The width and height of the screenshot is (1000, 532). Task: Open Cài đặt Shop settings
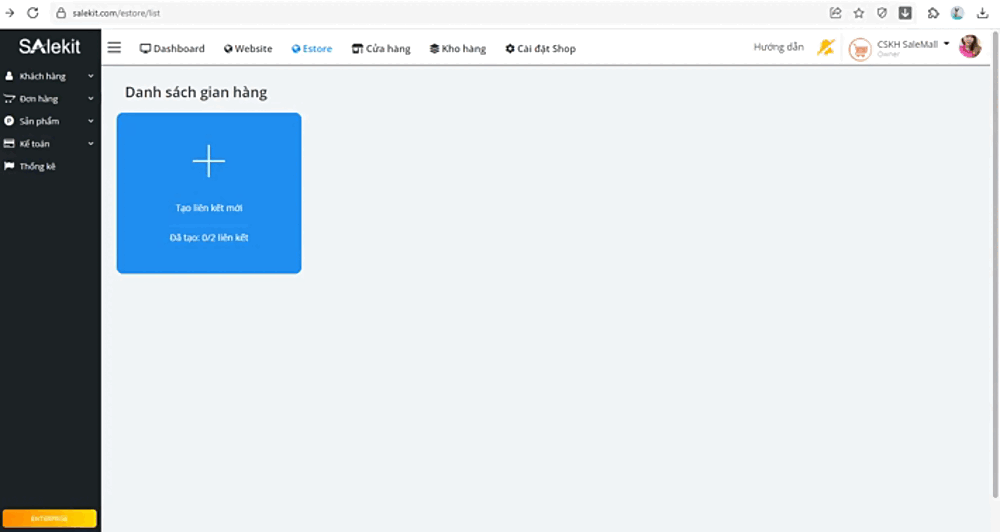pos(540,49)
